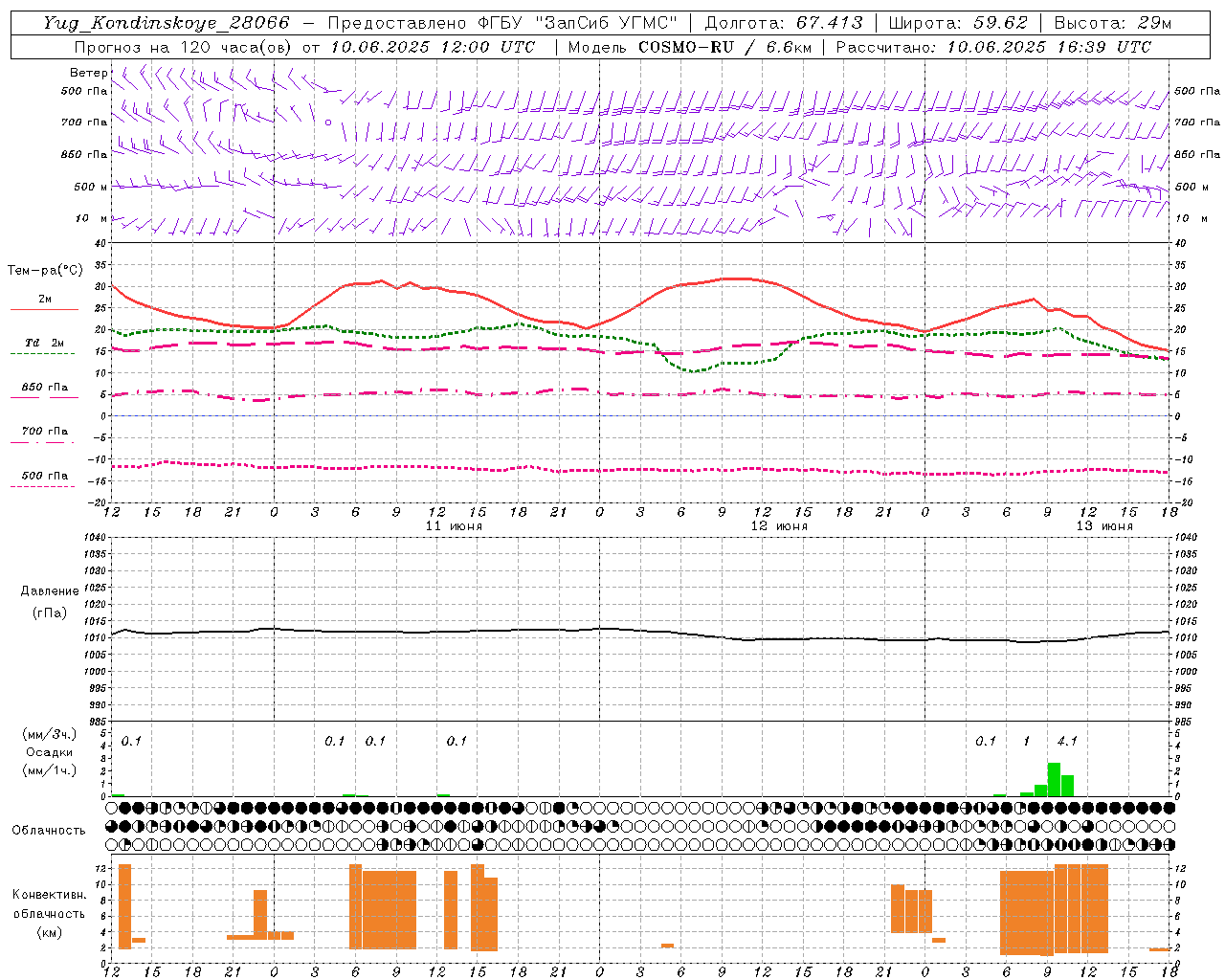This screenshot has width=1225, height=980.
Task: Click the 10 м wind level label on left
Action: [92, 218]
